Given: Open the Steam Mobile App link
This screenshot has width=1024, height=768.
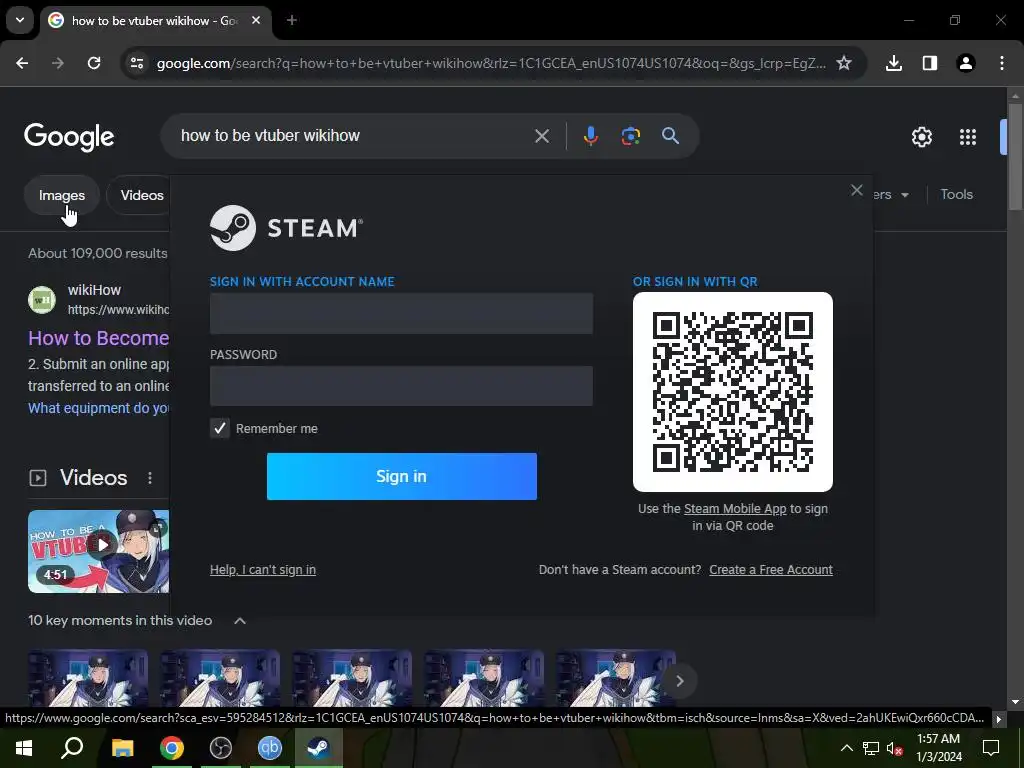Looking at the screenshot, I should click(735, 509).
